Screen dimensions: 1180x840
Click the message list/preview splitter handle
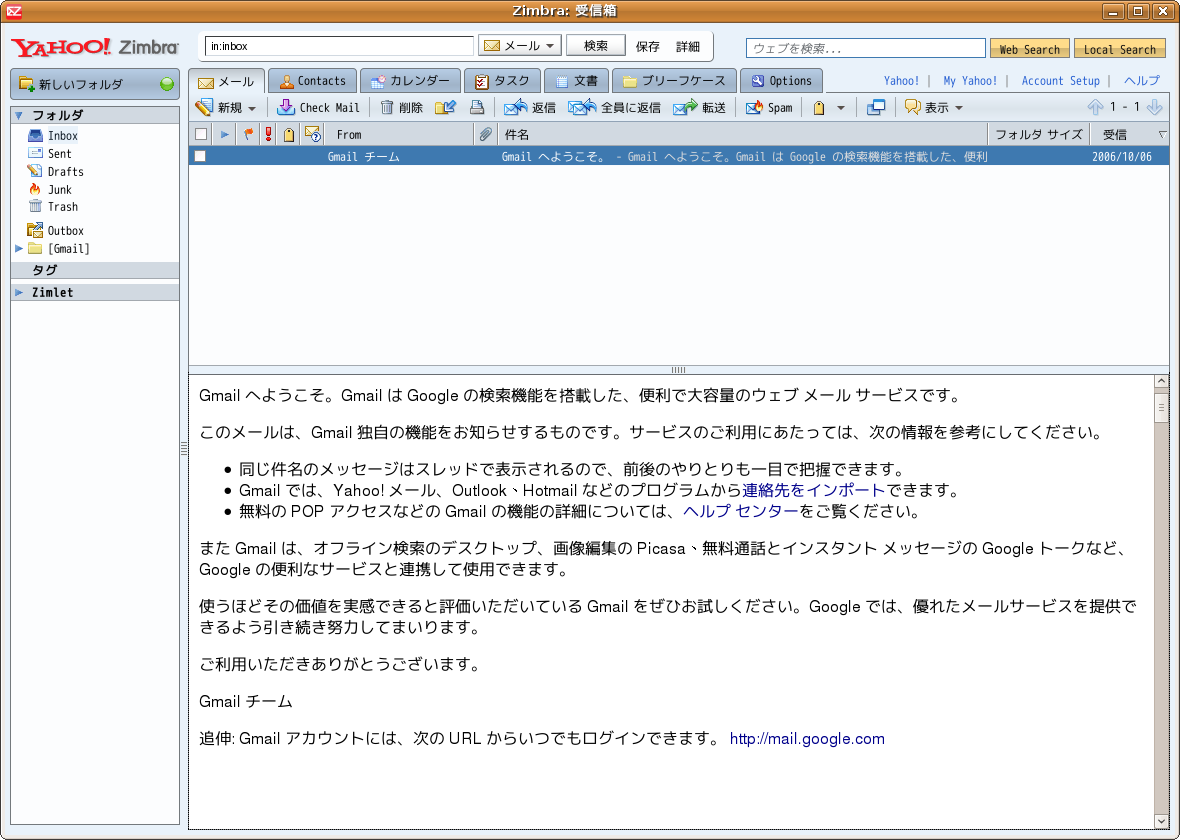click(x=678, y=370)
